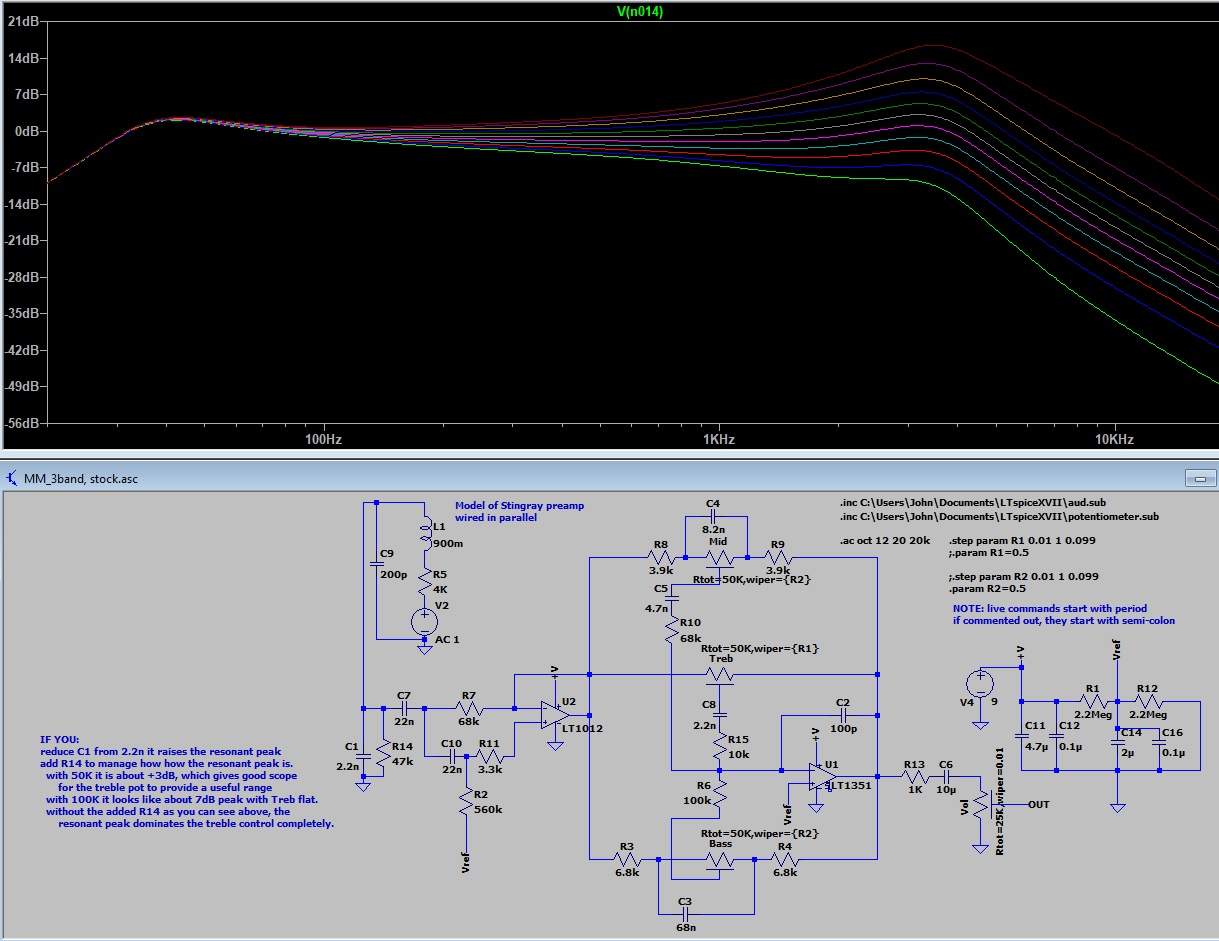
Task: Click the 'IF YOU:' comment heading
Action: 59,739
